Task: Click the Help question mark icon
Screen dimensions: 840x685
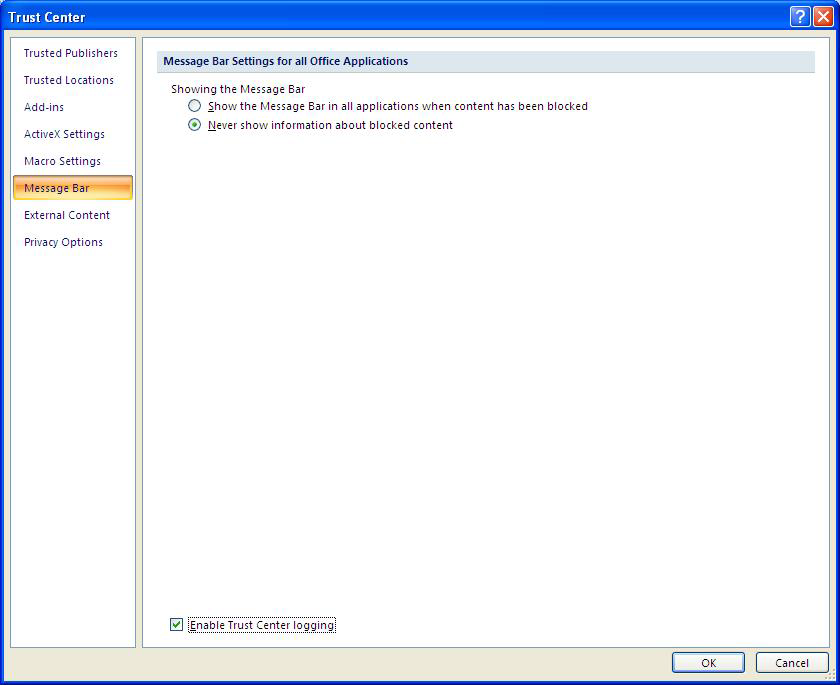Action: [799, 17]
